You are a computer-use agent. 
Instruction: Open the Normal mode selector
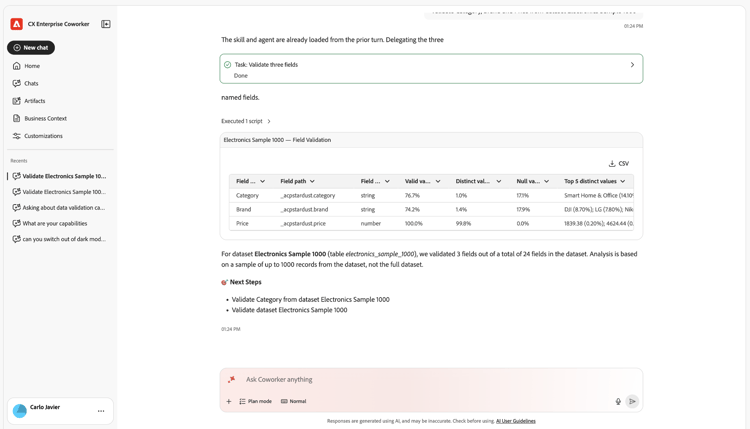(x=293, y=401)
